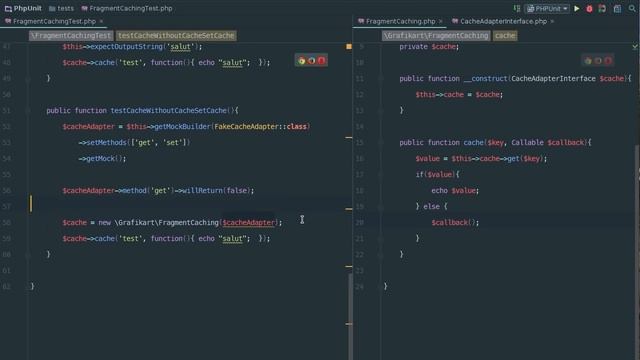Screen dimensions: 640x360
Task: Click Callable $callback parameter on line 15
Action: coord(548,142)
